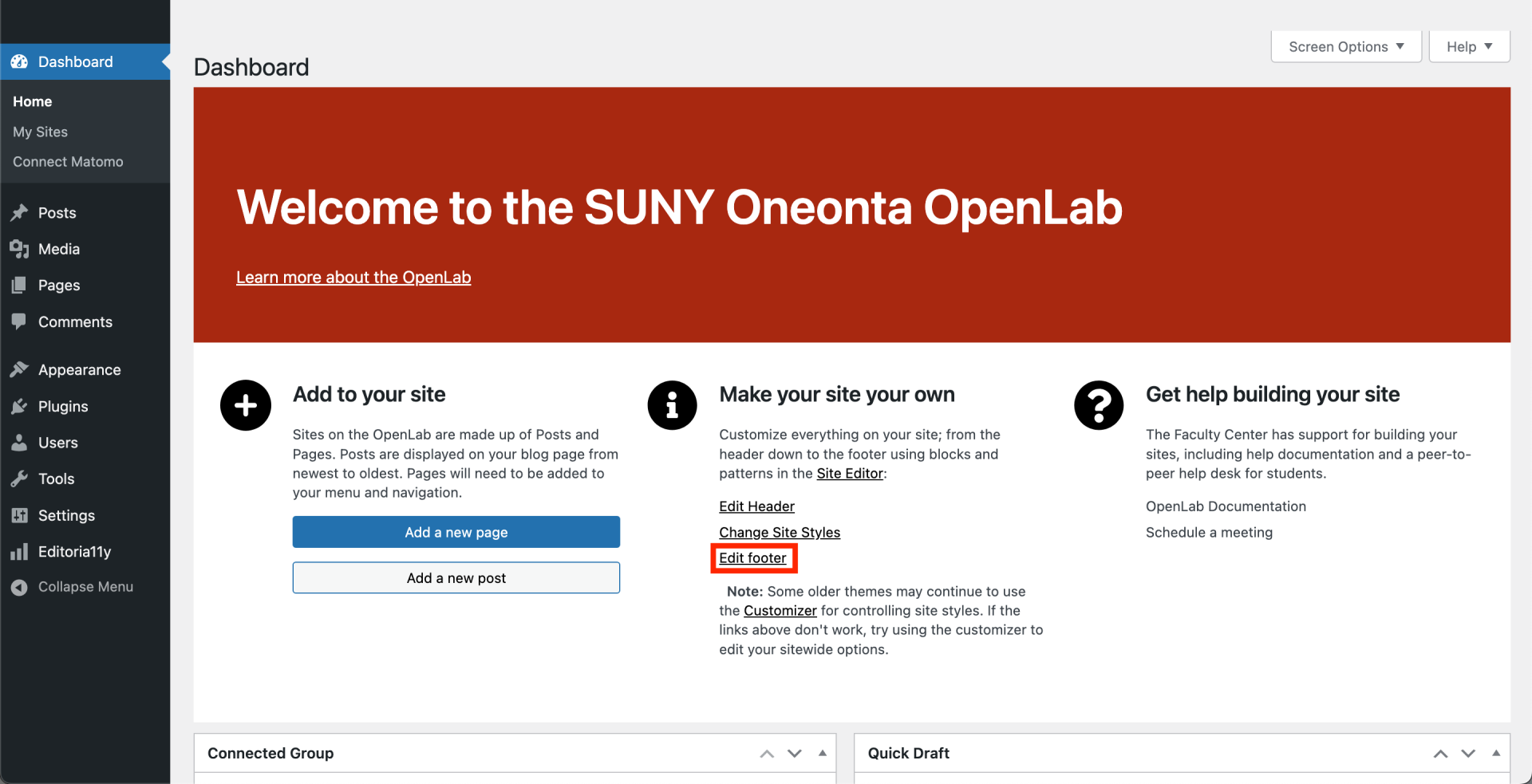Click the Appearance paintbrush icon
The width and height of the screenshot is (1532, 784).
(19, 369)
